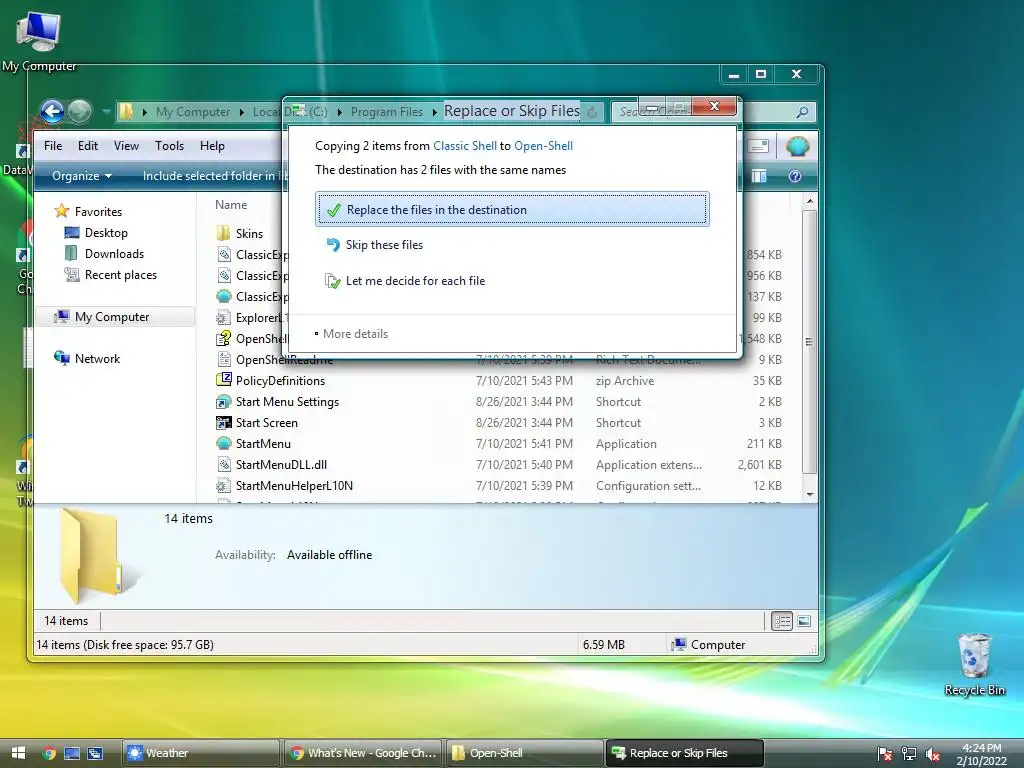1024x768 pixels.
Task: Switch to the Open-Shell taskbar button
Action: click(524, 753)
